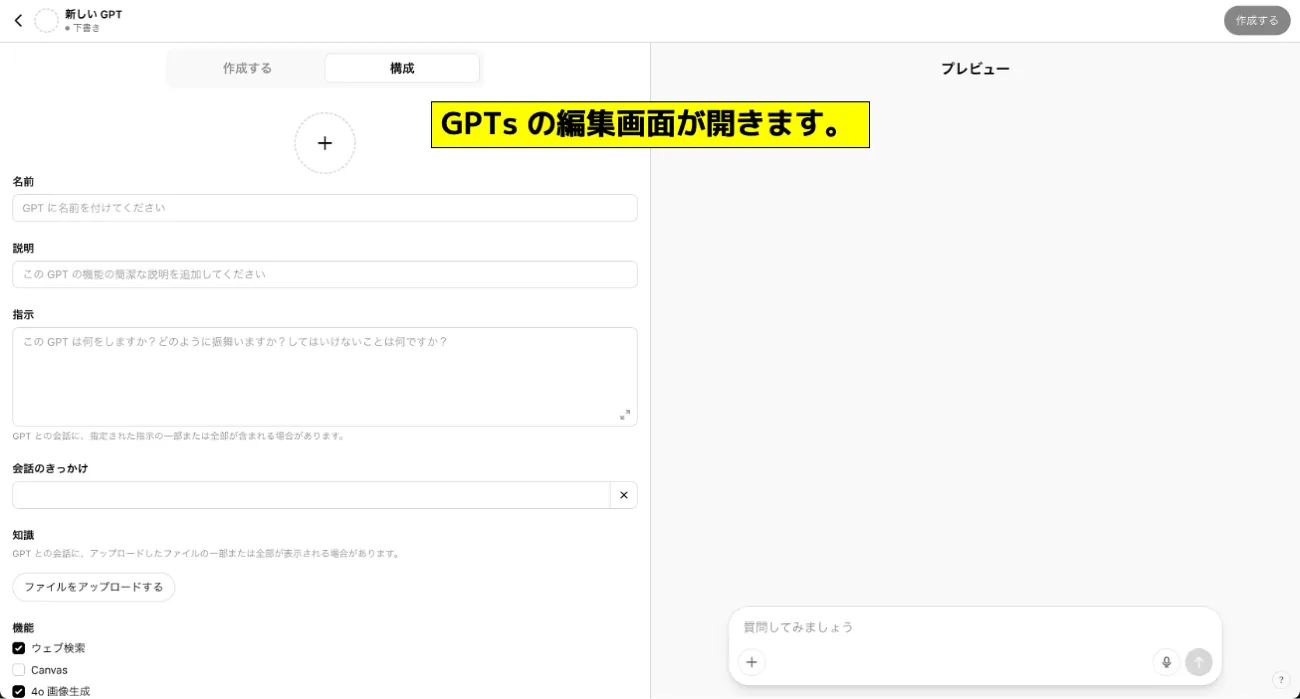Uncheck the 4o 画像生成 checkbox

(x=18, y=691)
